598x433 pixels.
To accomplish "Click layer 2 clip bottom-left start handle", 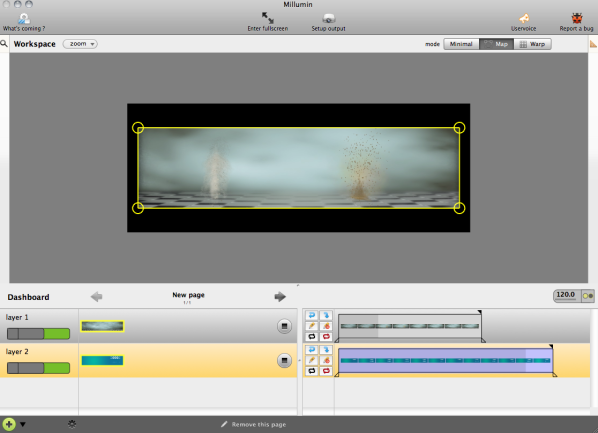I will tap(337, 375).
